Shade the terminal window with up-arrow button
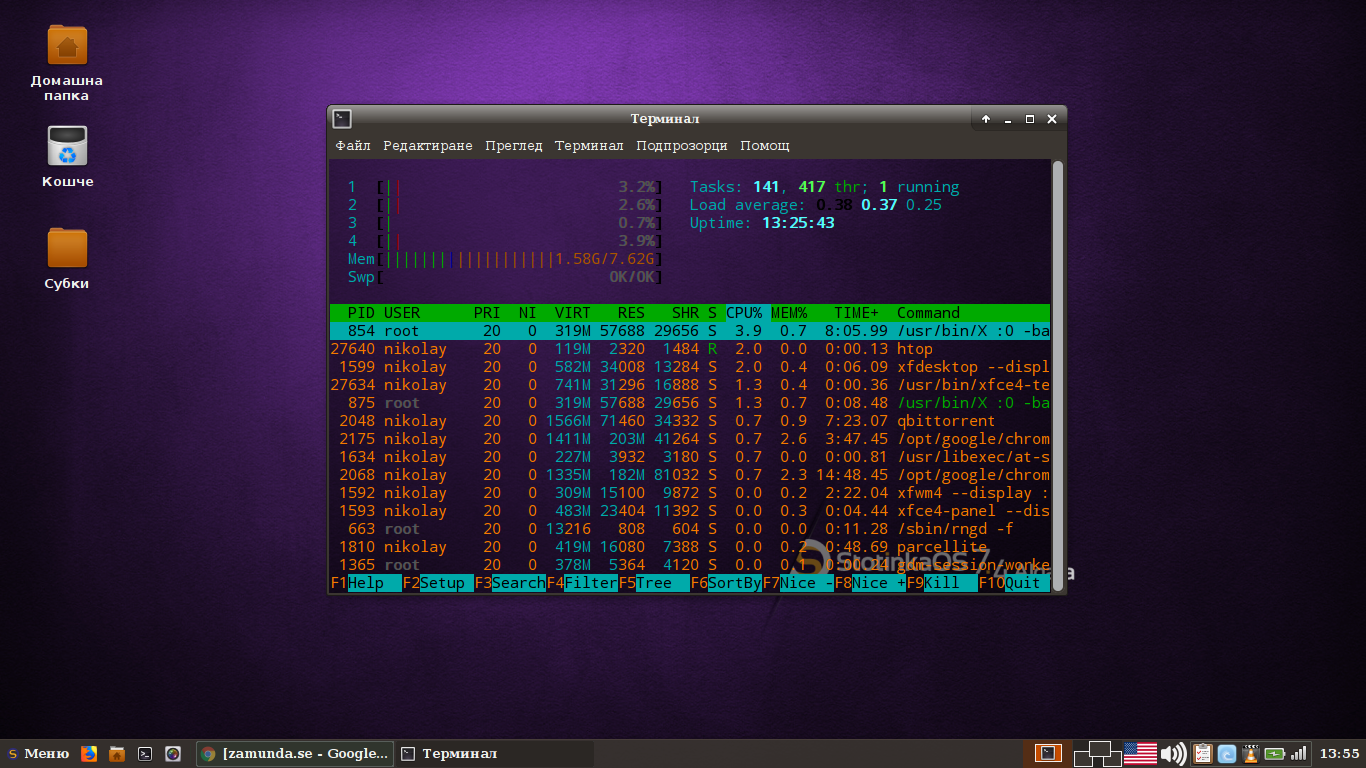Image resolution: width=1366 pixels, height=768 pixels. 986,119
